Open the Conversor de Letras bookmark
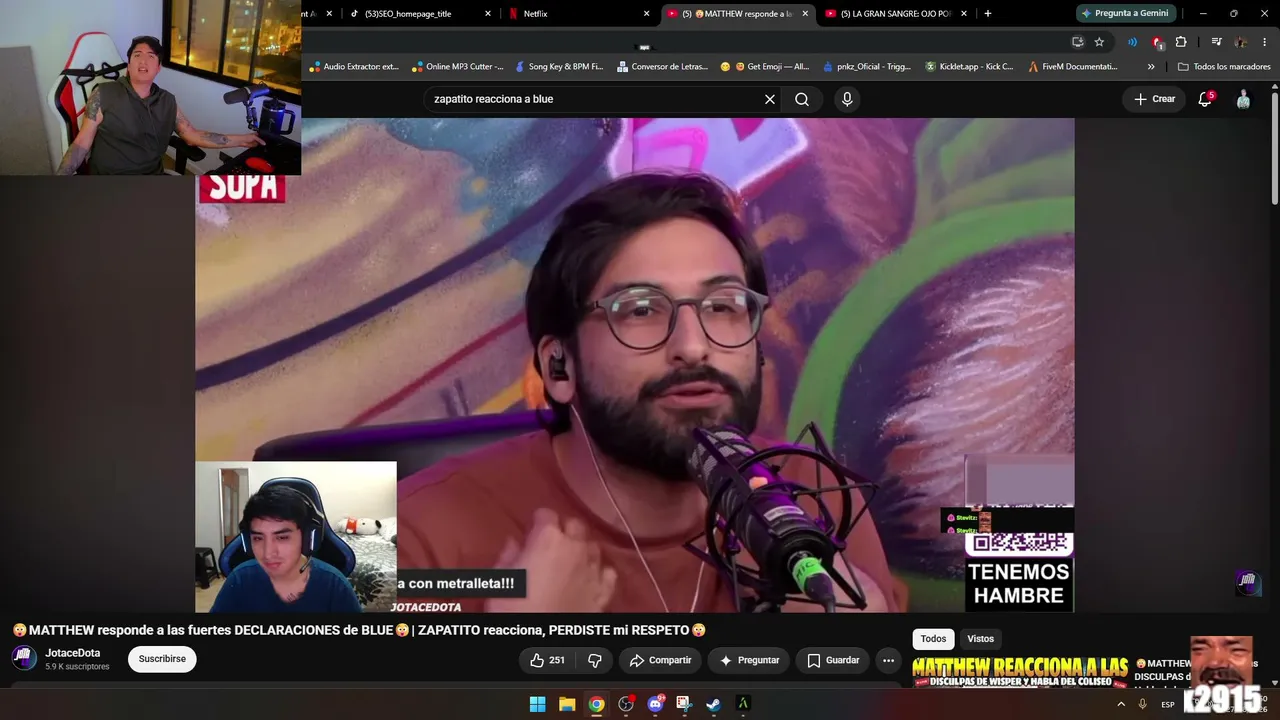Image resolution: width=1280 pixels, height=720 pixels. [x=662, y=67]
